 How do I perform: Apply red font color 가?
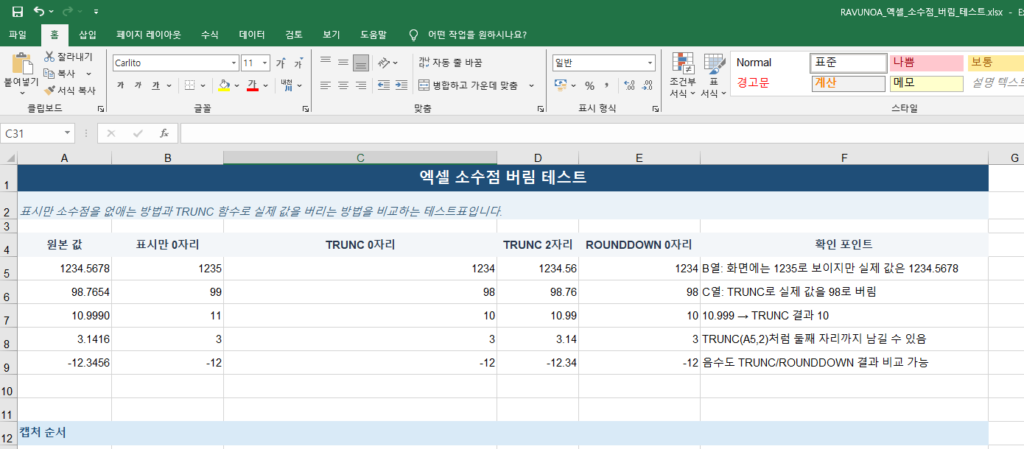coord(253,85)
